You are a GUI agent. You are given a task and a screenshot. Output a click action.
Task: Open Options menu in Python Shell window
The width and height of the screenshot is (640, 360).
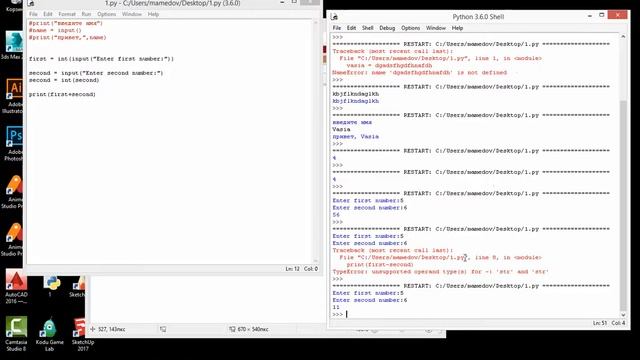point(411,28)
